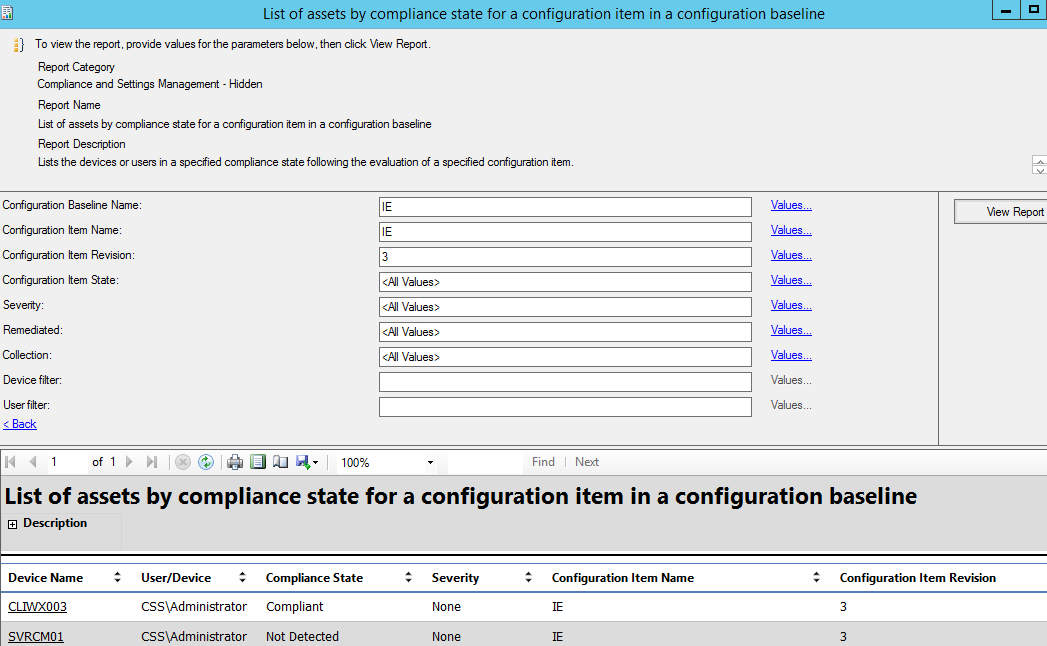Click the Back link

click(x=20, y=424)
